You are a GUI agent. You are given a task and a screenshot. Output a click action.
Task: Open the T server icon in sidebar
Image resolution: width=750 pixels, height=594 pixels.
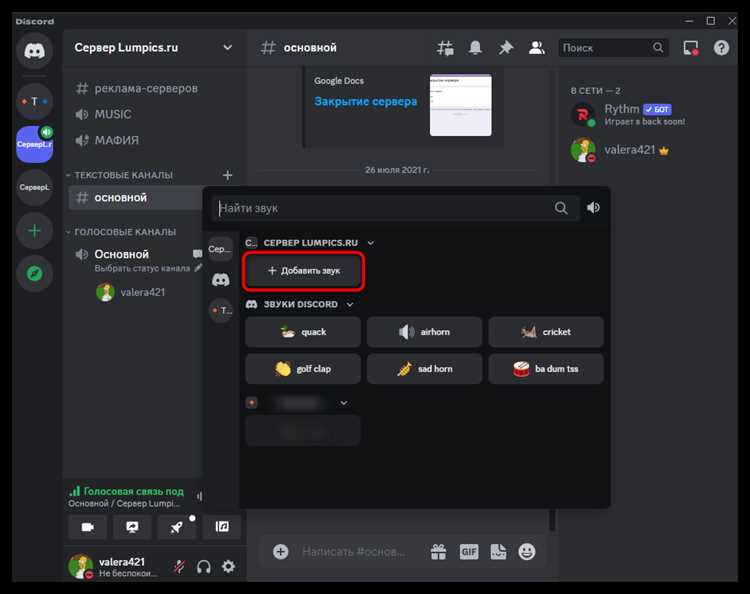click(34, 101)
